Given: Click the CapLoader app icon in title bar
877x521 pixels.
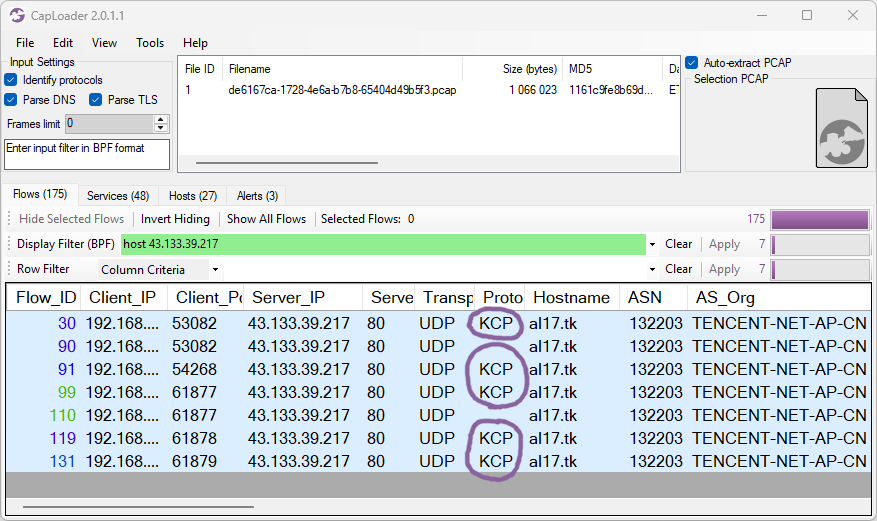Looking at the screenshot, I should [x=17, y=15].
